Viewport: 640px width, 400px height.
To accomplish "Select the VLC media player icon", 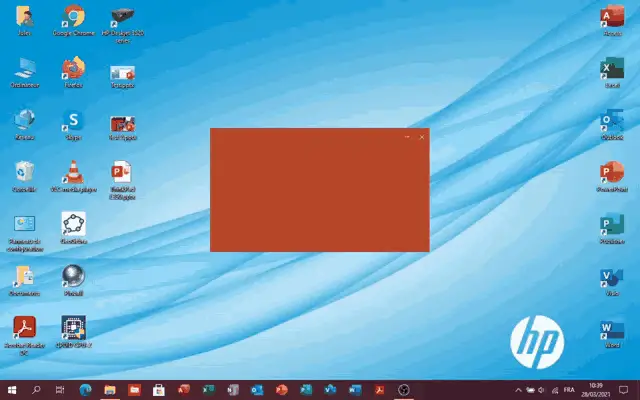I will (x=73, y=172).
